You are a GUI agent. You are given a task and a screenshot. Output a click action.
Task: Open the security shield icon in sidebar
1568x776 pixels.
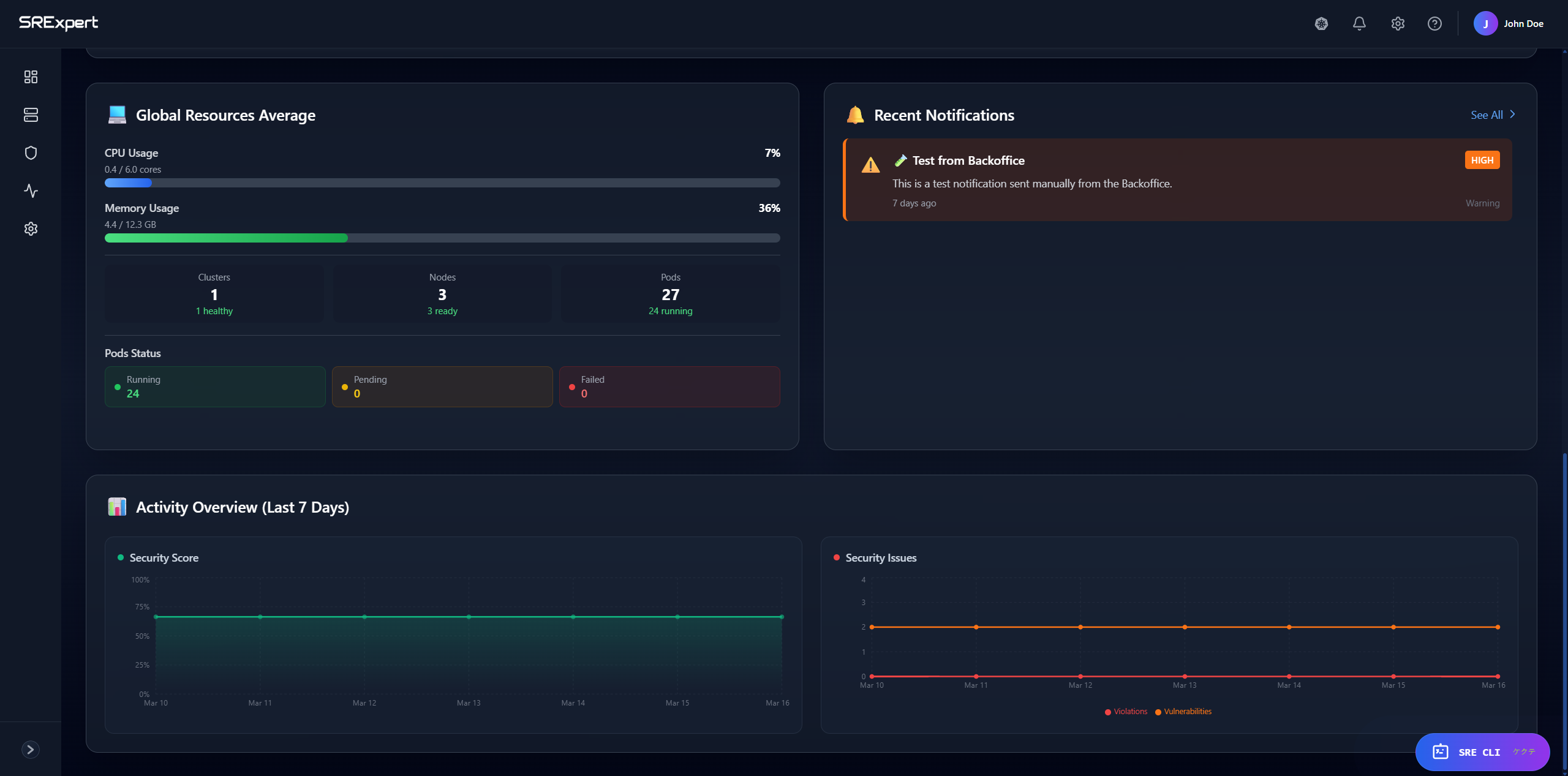[31, 153]
